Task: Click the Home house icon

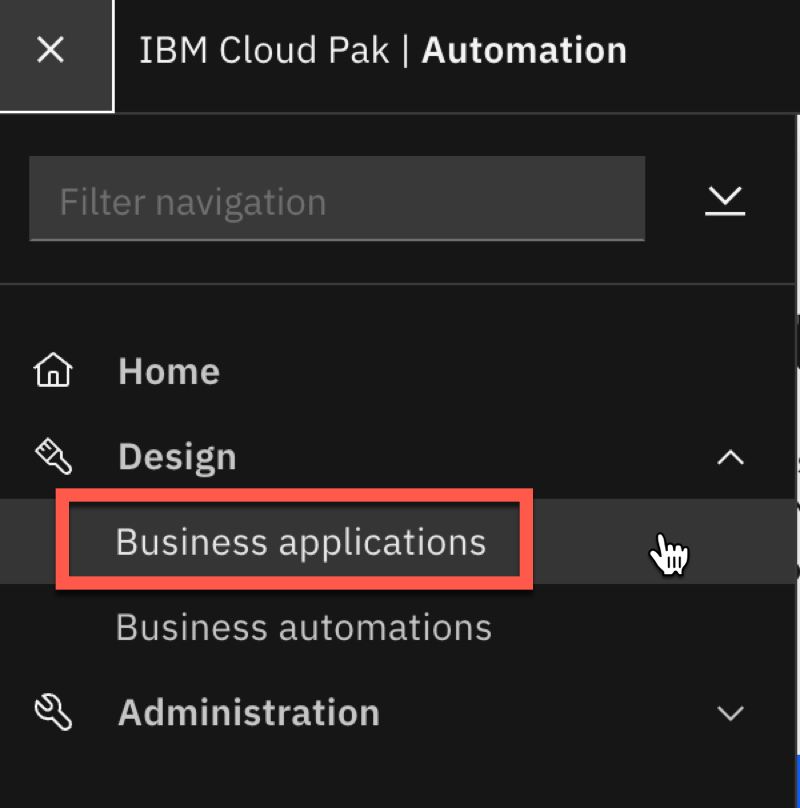Action: click(53, 370)
